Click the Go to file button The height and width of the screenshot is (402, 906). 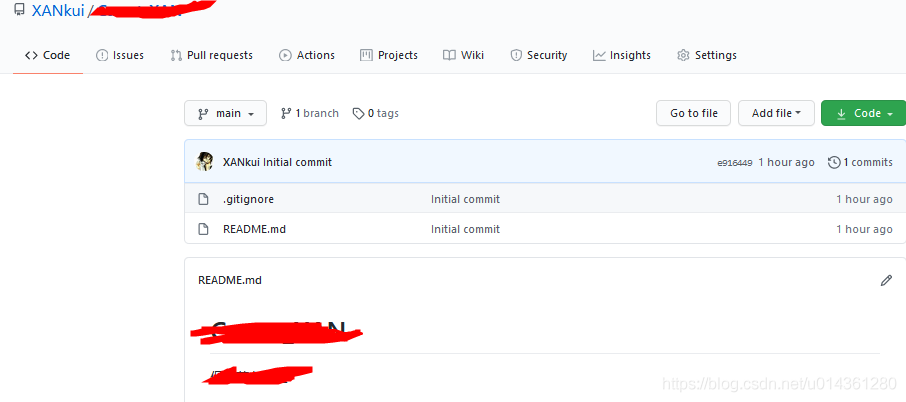pos(693,113)
